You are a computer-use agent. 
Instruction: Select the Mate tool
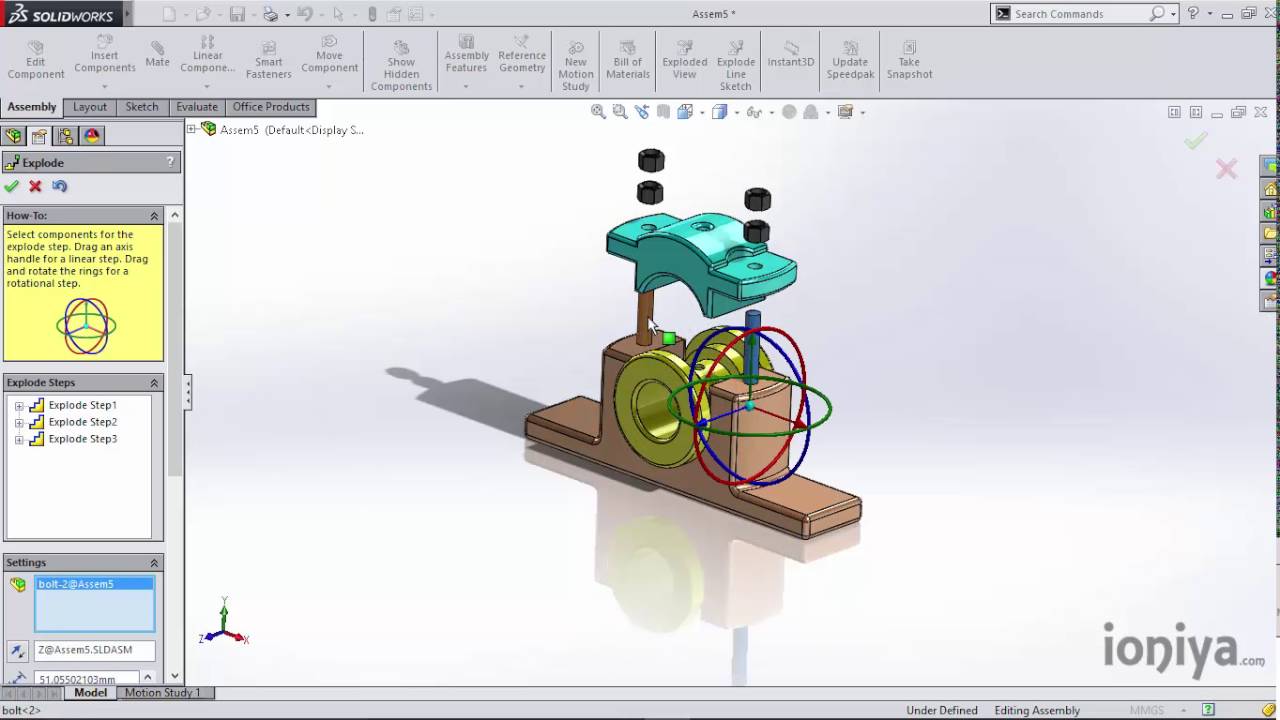[x=157, y=54]
